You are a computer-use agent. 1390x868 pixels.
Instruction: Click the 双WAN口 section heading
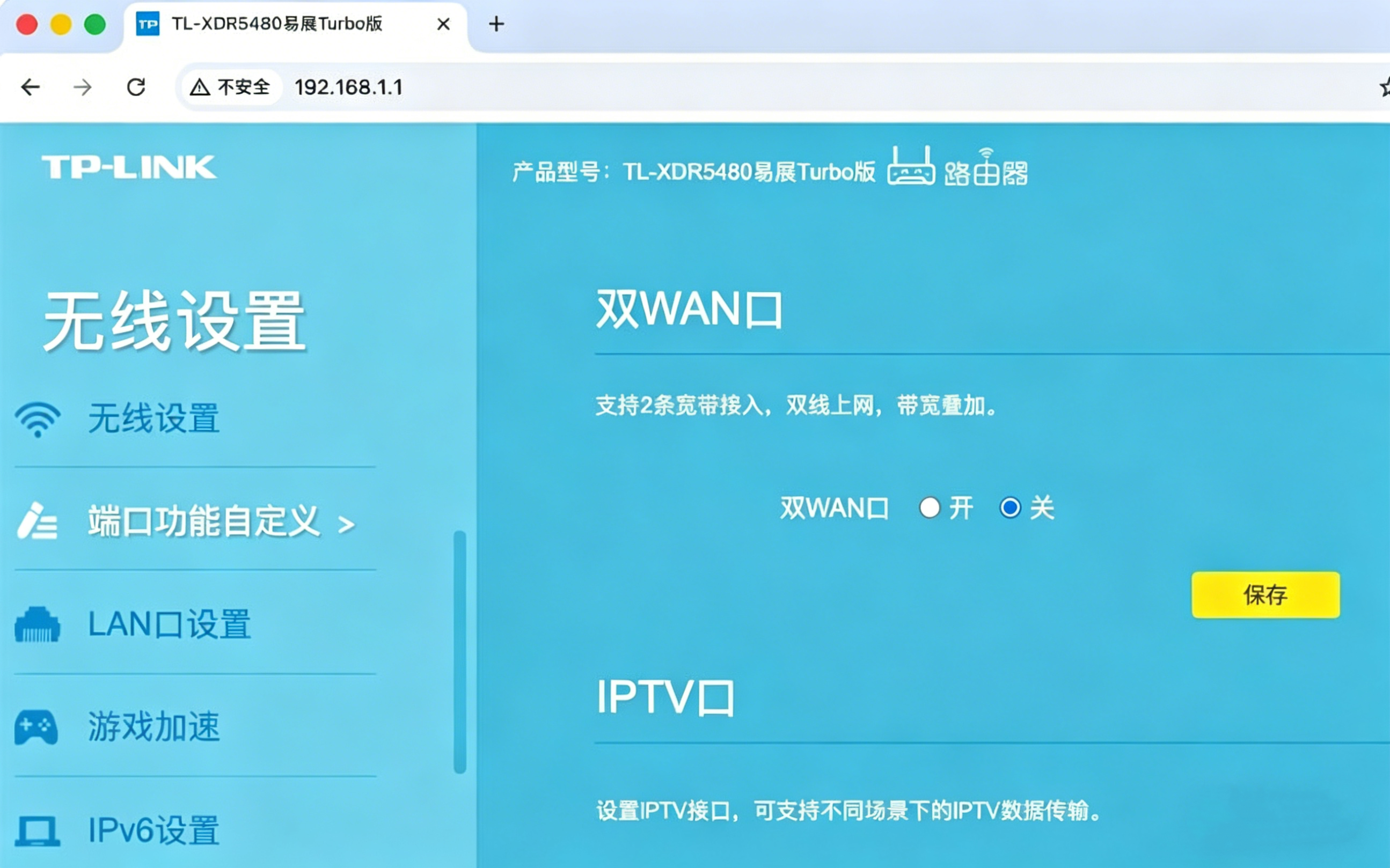point(690,310)
